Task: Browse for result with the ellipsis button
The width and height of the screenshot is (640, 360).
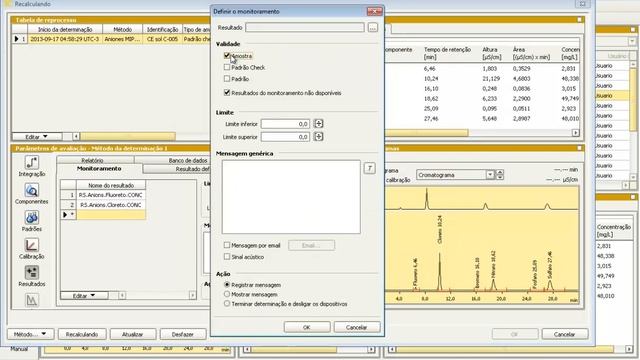Action: [372, 28]
